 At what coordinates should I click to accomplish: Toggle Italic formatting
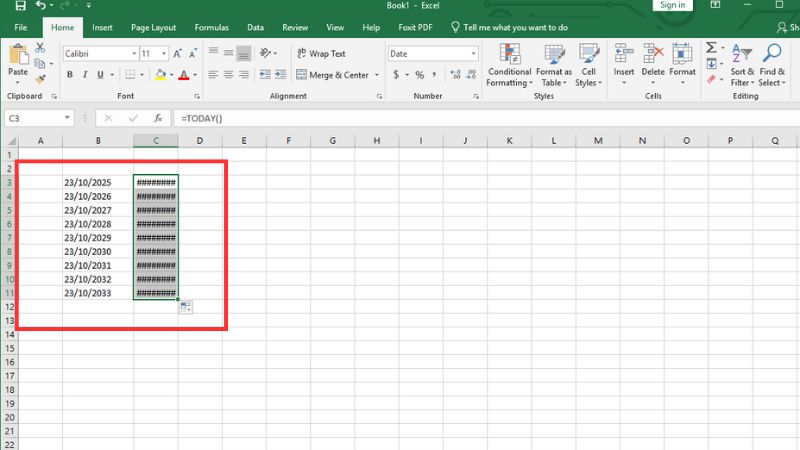(x=85, y=75)
